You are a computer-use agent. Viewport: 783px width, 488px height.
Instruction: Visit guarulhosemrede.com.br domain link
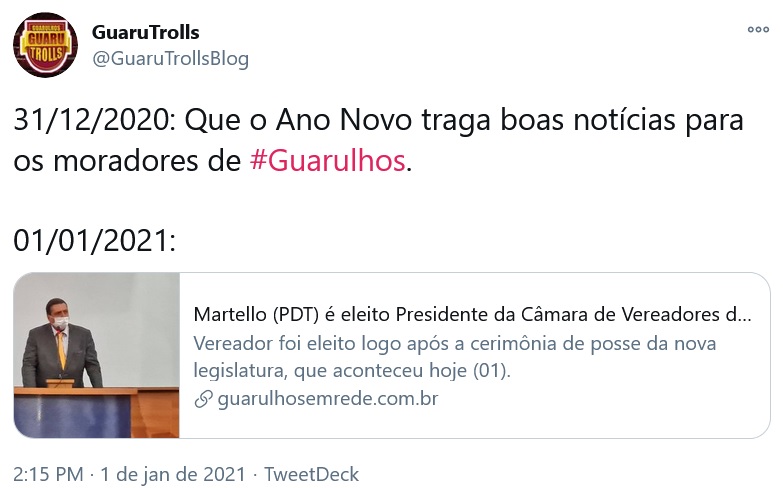pyautogui.click(x=328, y=399)
